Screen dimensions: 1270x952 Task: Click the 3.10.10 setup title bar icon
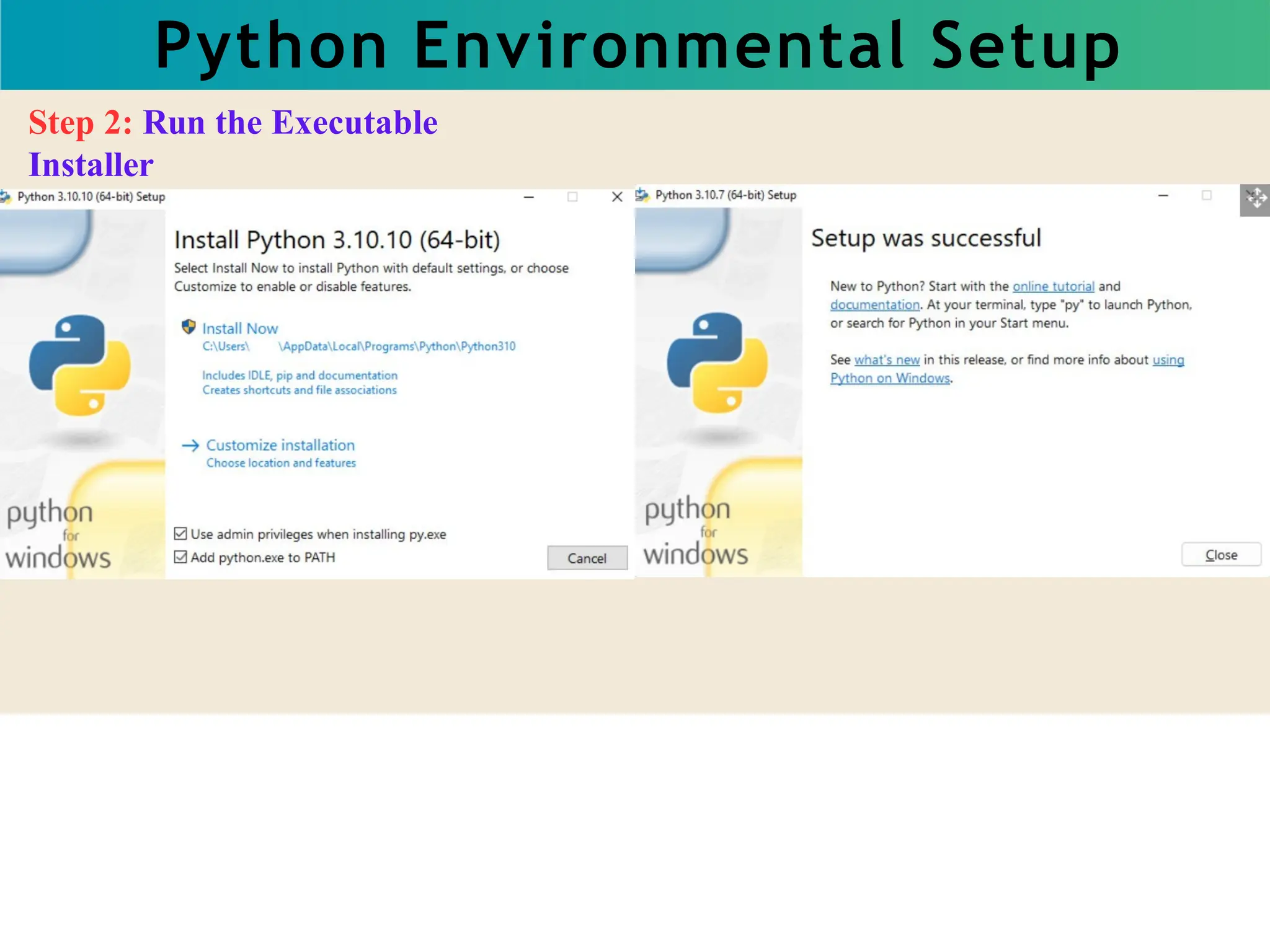tap(6, 197)
